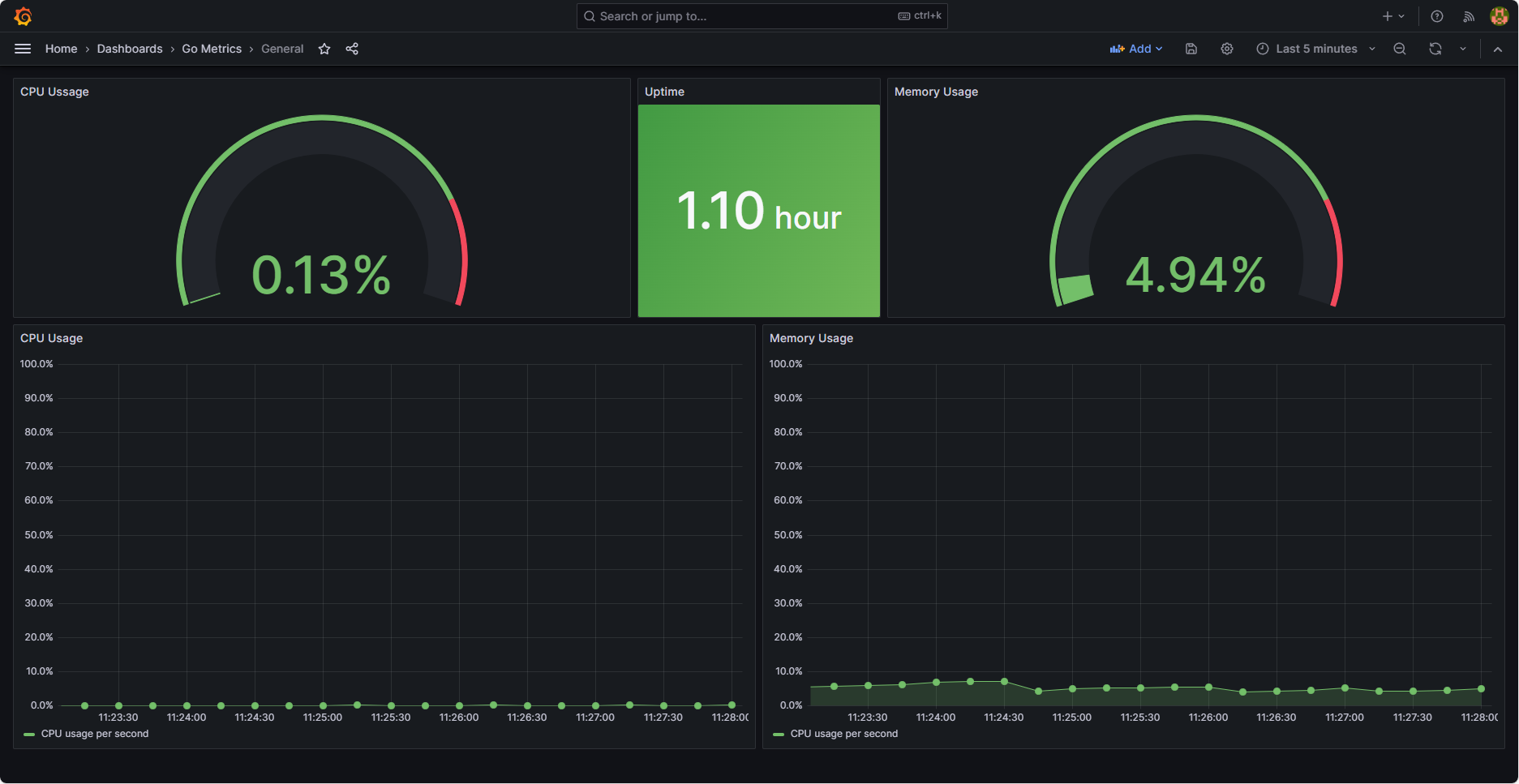Click the 1.10 hour uptime stat
Image resolution: width=1519 pixels, height=784 pixels.
pyautogui.click(x=759, y=211)
